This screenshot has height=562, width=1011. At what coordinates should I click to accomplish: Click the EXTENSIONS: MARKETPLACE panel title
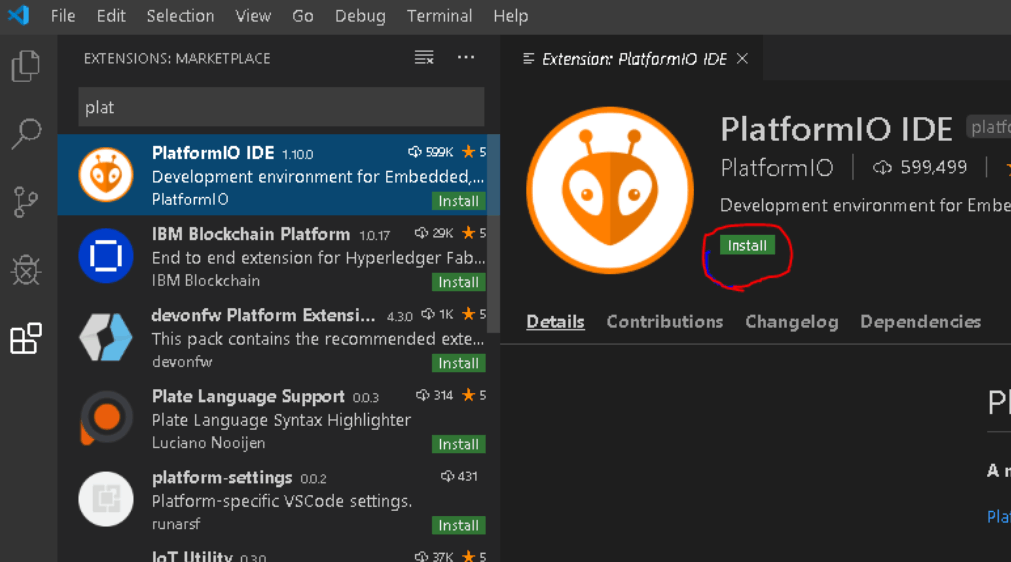point(177,59)
